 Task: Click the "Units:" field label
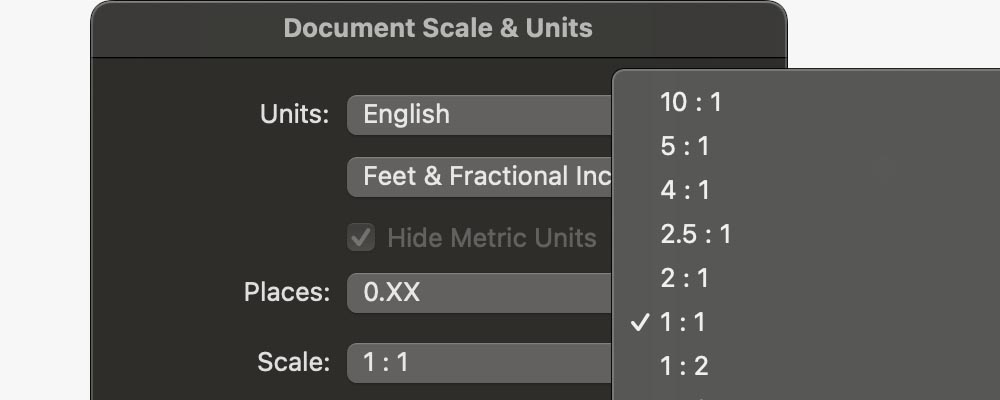294,114
